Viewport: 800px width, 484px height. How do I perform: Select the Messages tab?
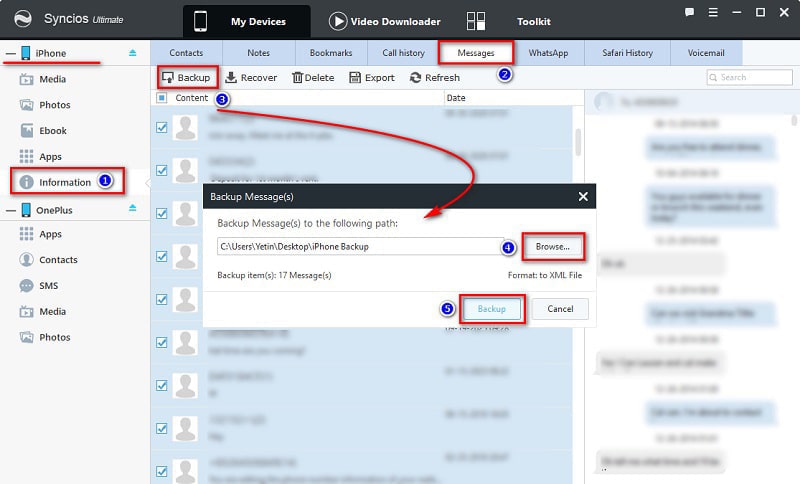coord(476,53)
